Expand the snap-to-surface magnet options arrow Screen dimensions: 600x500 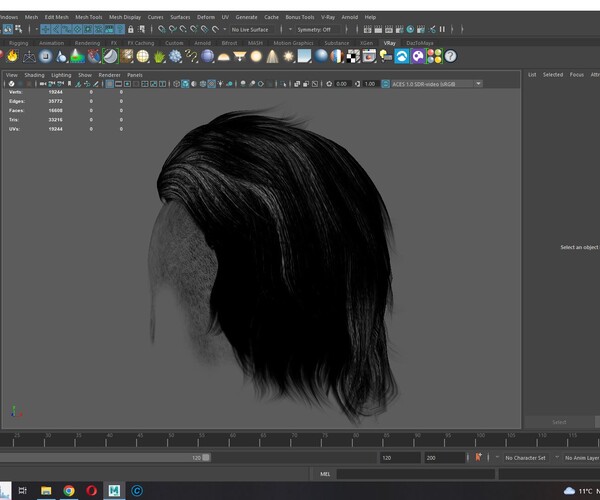[x=225, y=29]
